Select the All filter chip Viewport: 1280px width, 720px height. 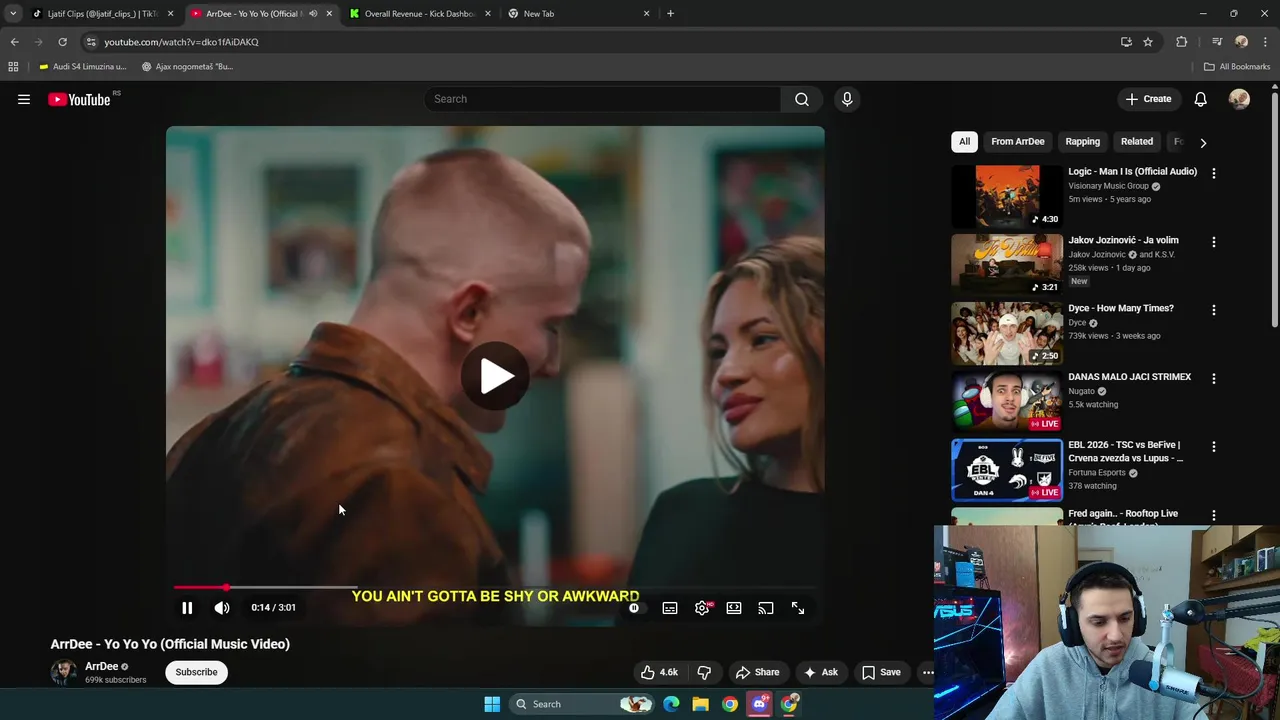[x=964, y=142]
